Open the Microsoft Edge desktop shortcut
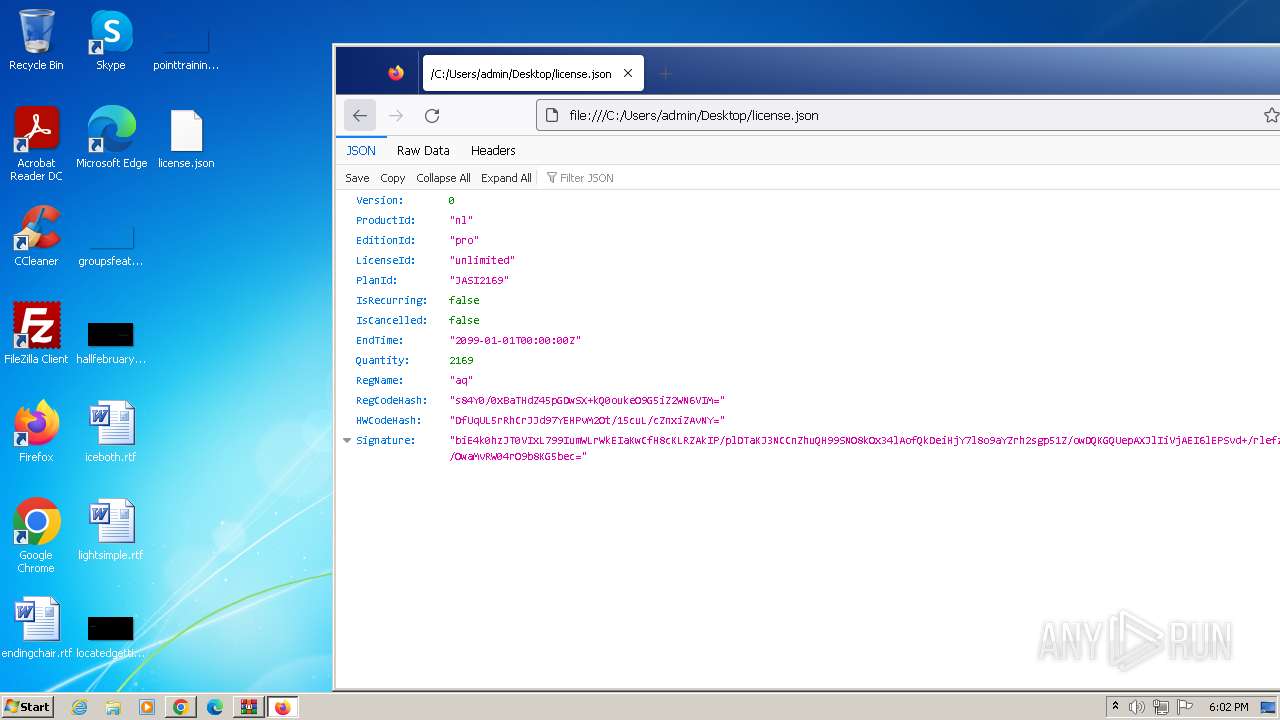 [x=111, y=138]
